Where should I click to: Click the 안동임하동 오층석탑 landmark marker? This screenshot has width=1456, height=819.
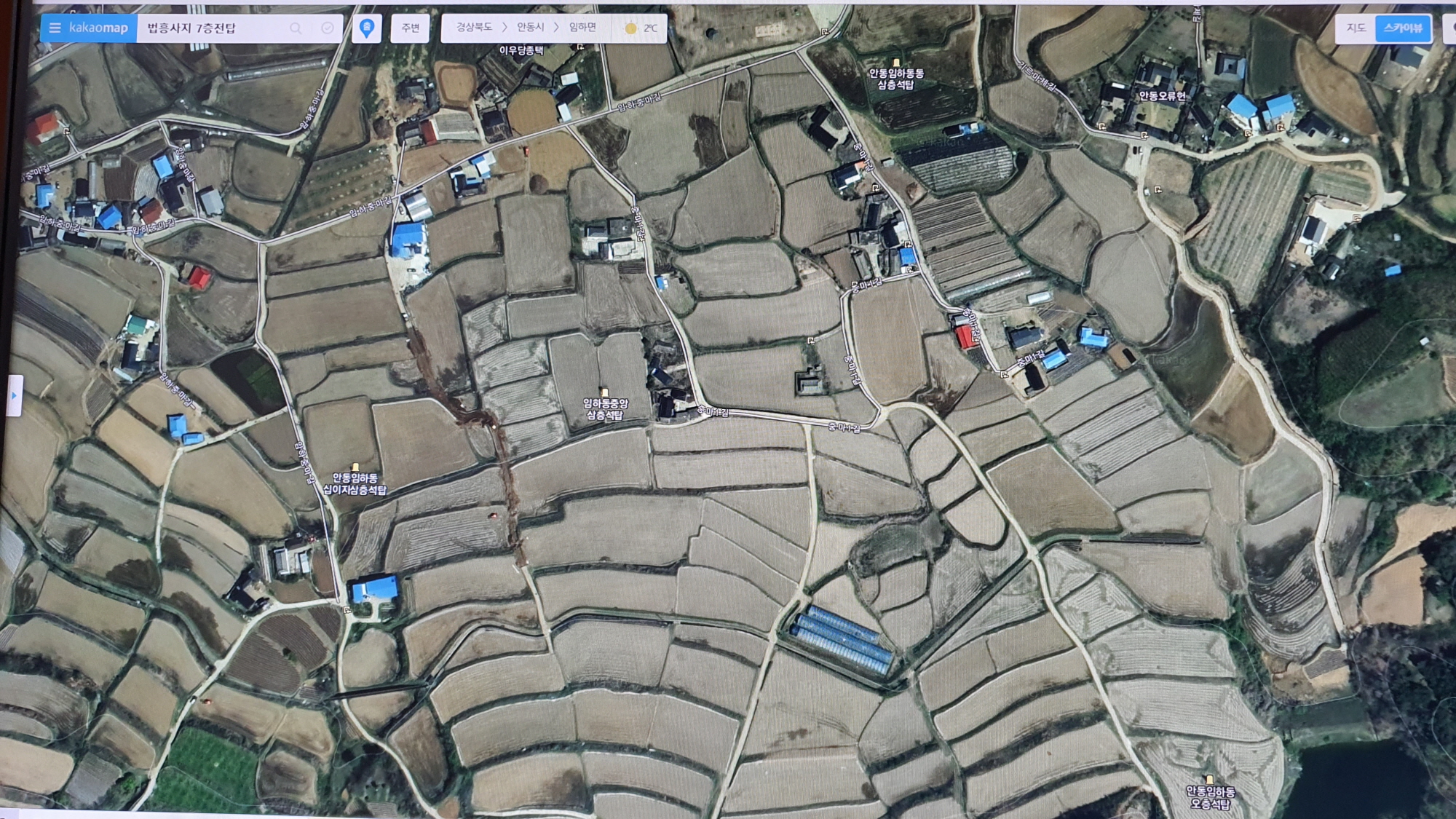click(x=1210, y=780)
